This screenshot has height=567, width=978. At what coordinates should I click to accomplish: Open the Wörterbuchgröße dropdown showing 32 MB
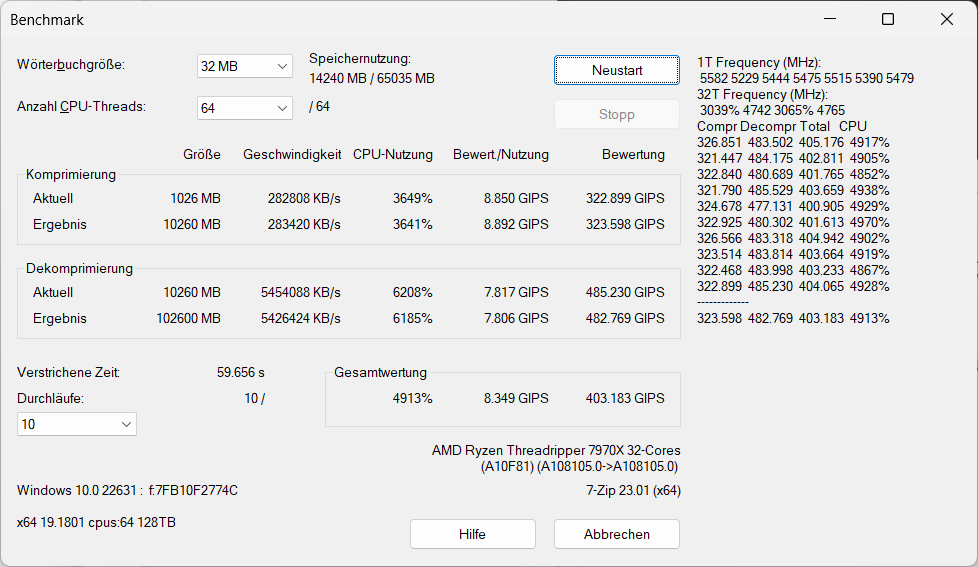[244, 66]
